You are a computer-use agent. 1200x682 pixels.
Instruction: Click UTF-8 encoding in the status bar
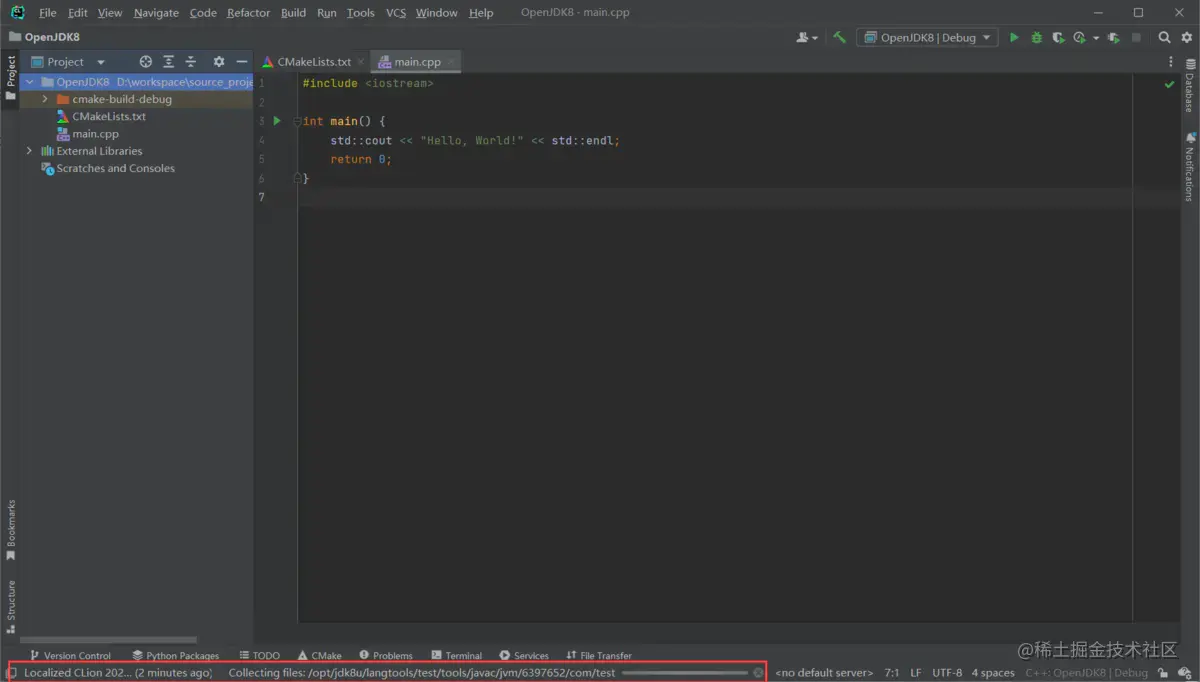tap(946, 673)
